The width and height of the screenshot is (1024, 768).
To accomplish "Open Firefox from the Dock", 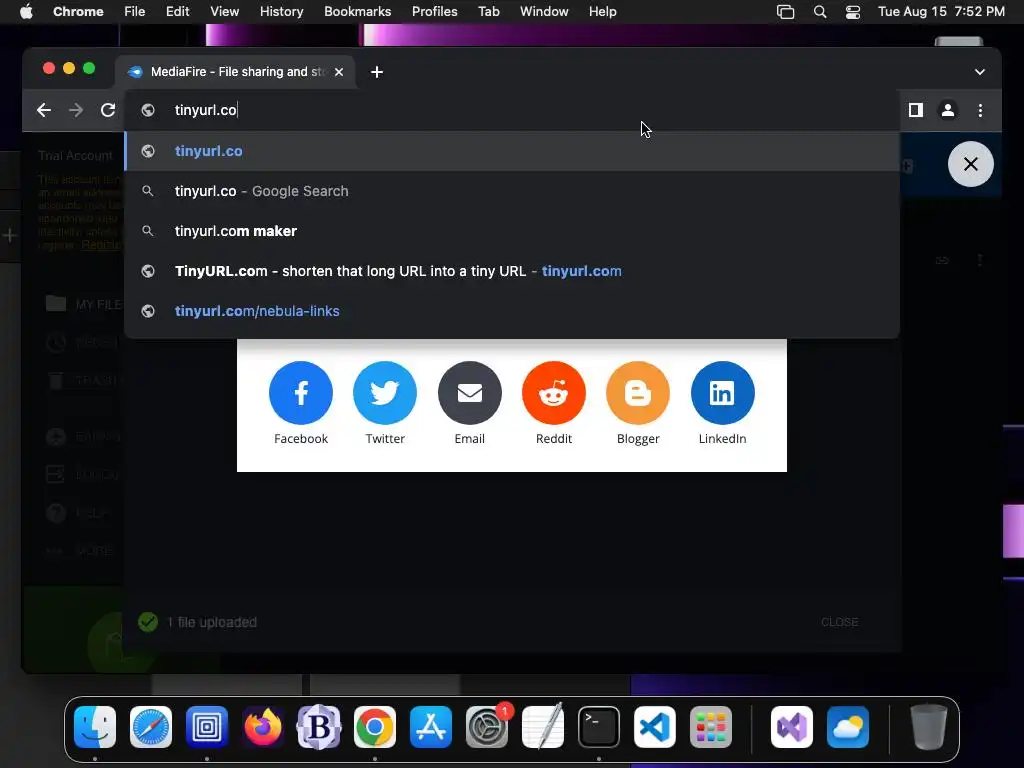I will [263, 727].
